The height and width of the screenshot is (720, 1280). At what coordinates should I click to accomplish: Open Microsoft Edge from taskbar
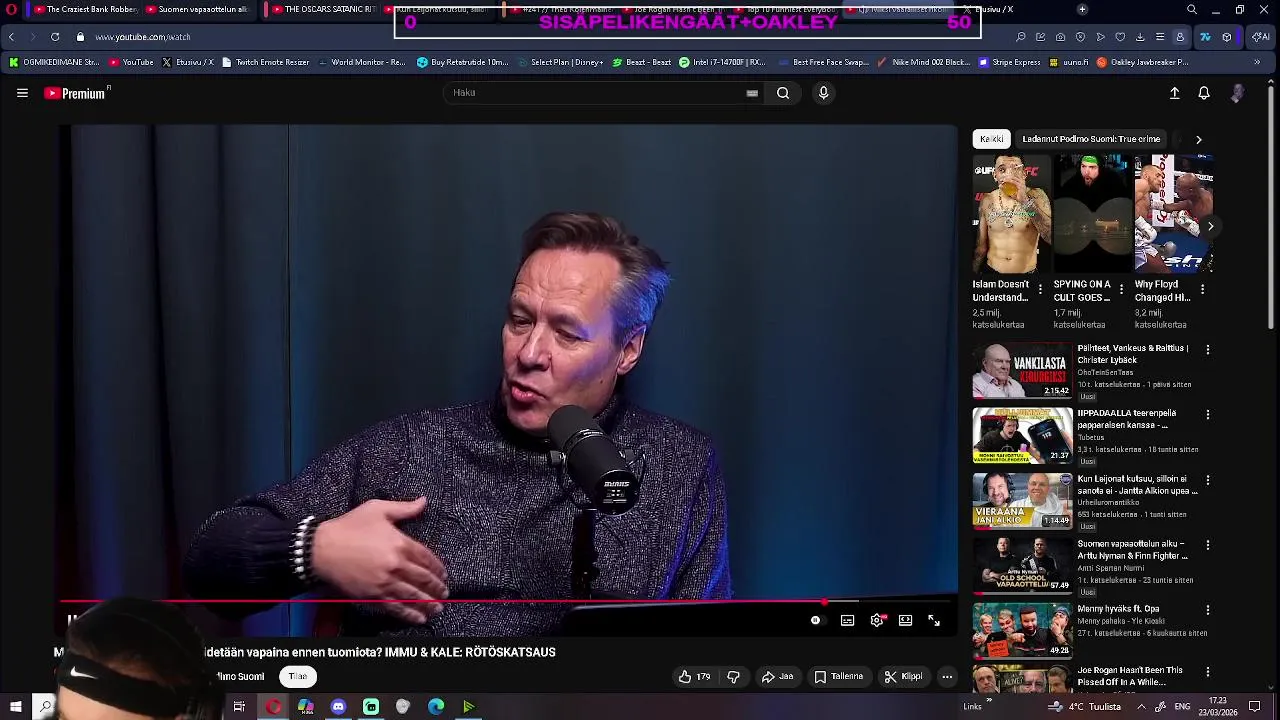pos(436,707)
